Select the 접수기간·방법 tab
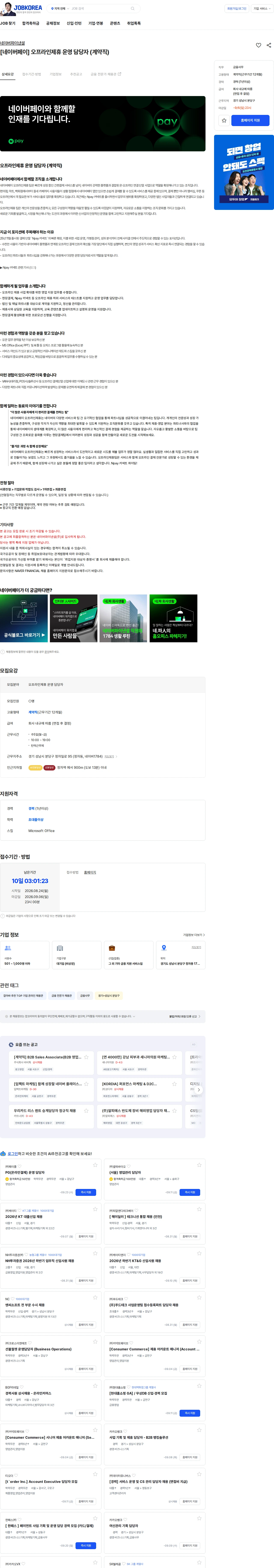This screenshot has height=1568, width=274. point(32,74)
